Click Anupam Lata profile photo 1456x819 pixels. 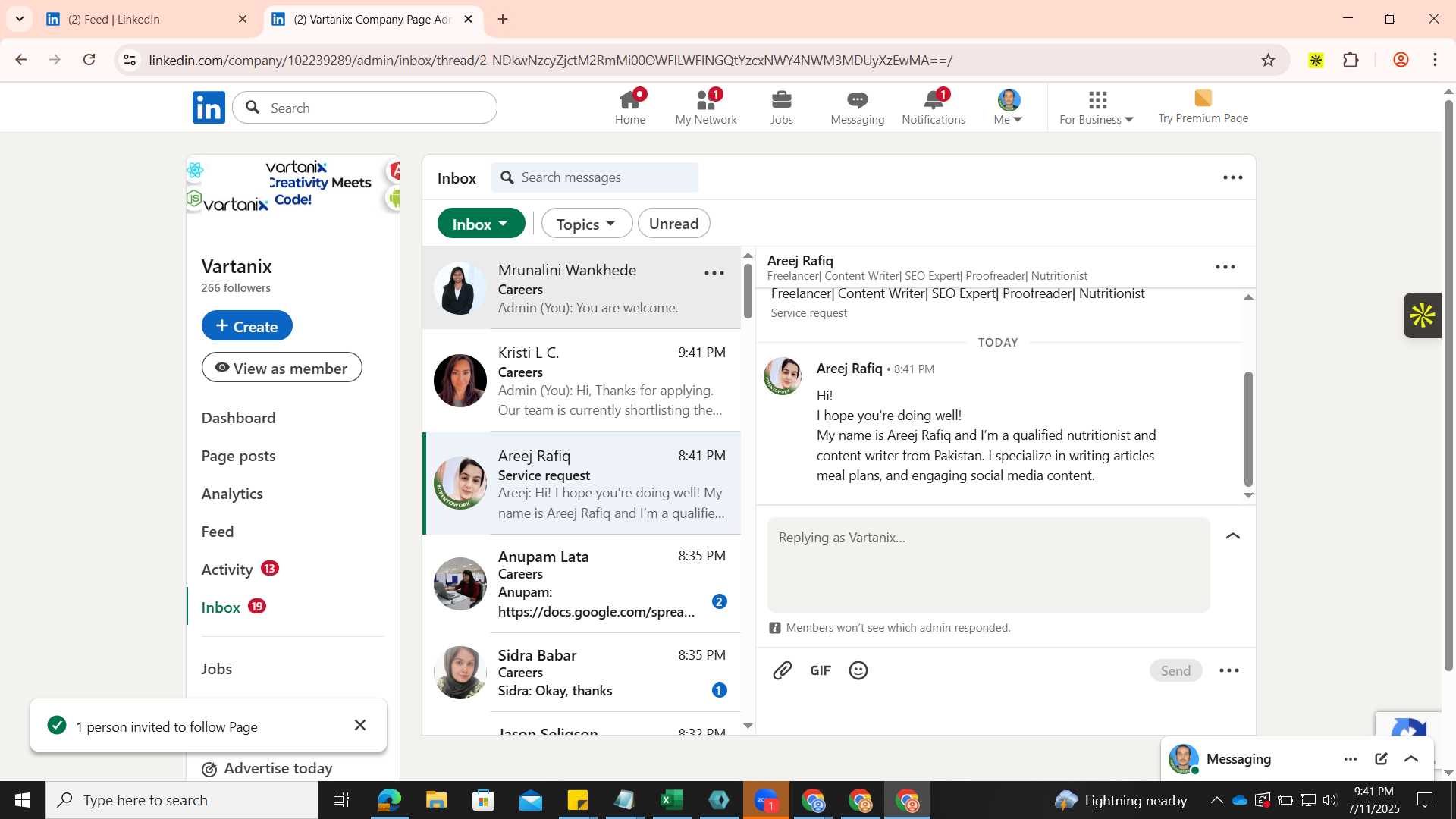pos(460,584)
